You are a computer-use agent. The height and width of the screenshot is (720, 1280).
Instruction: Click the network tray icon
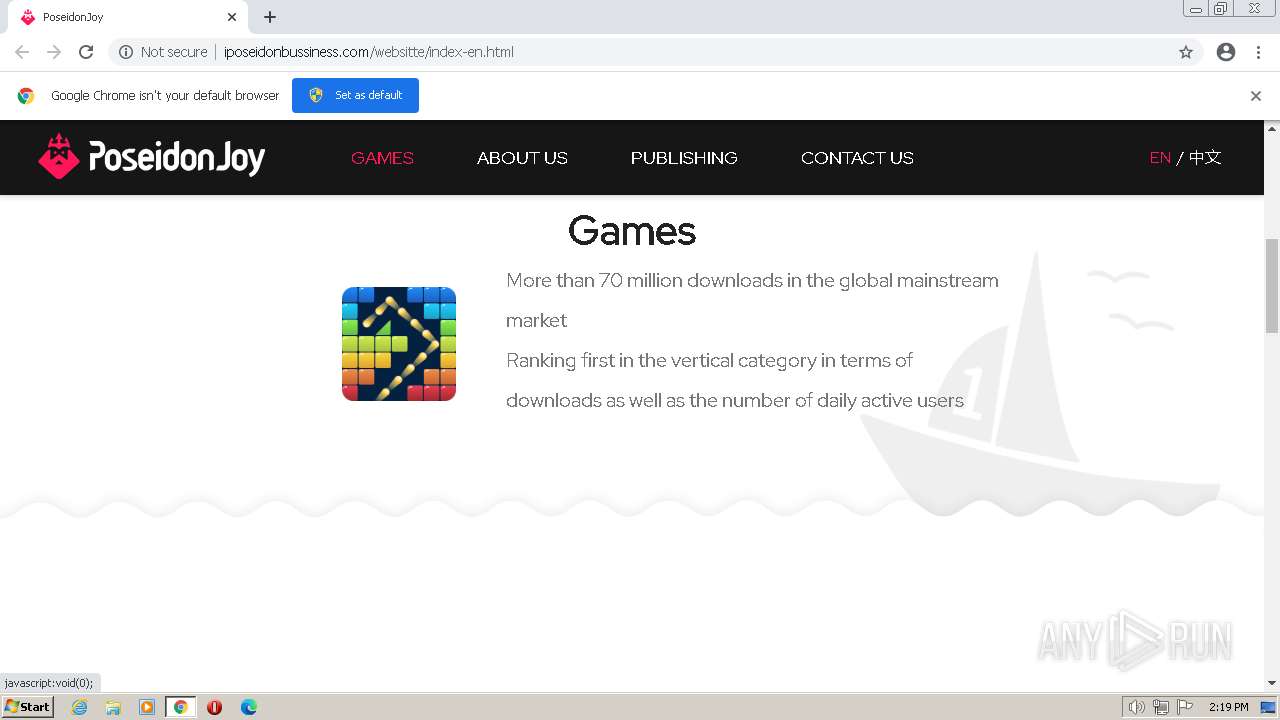1161,707
